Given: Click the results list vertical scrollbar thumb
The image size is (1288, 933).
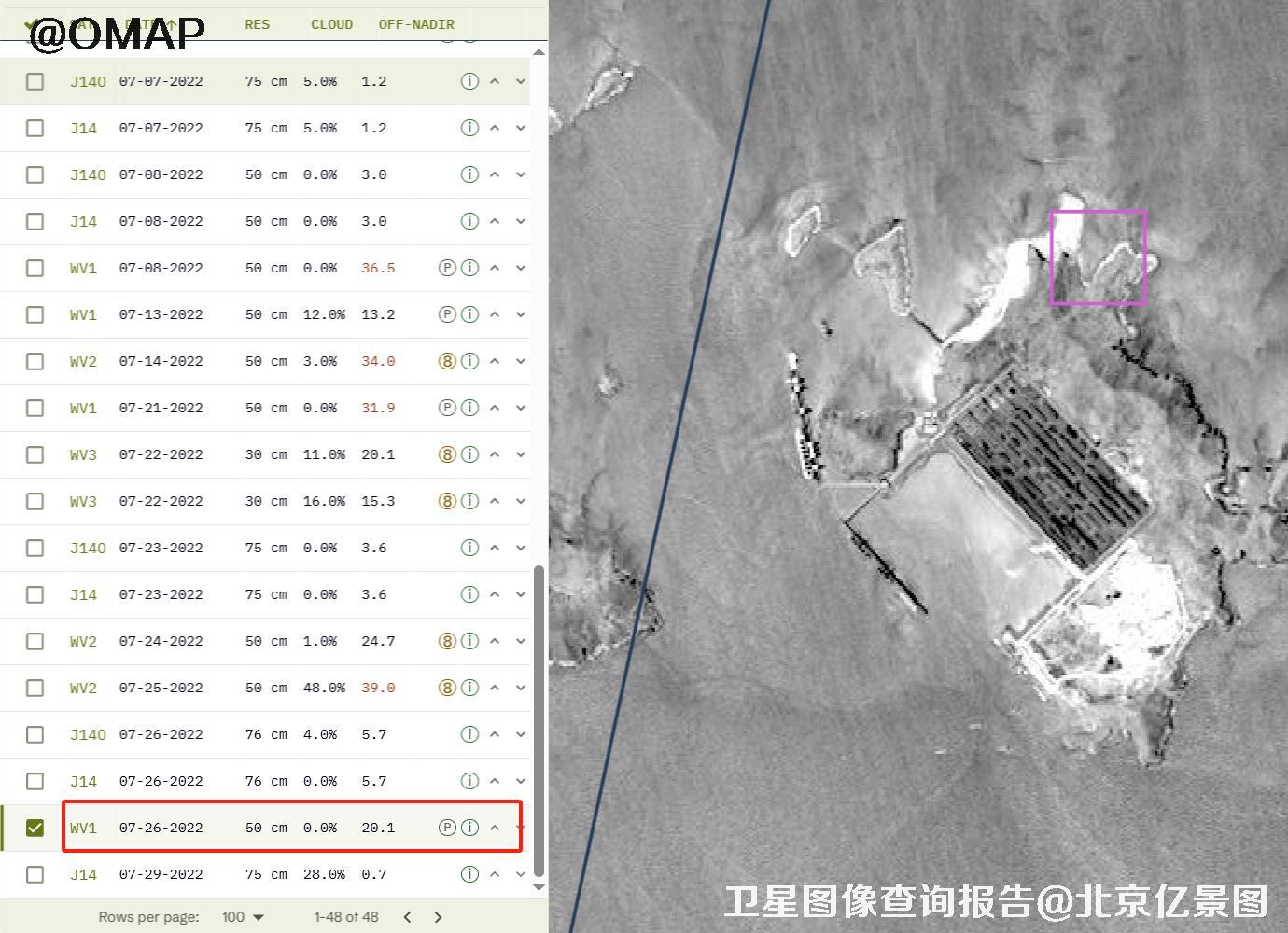Looking at the screenshot, I should 539,719.
